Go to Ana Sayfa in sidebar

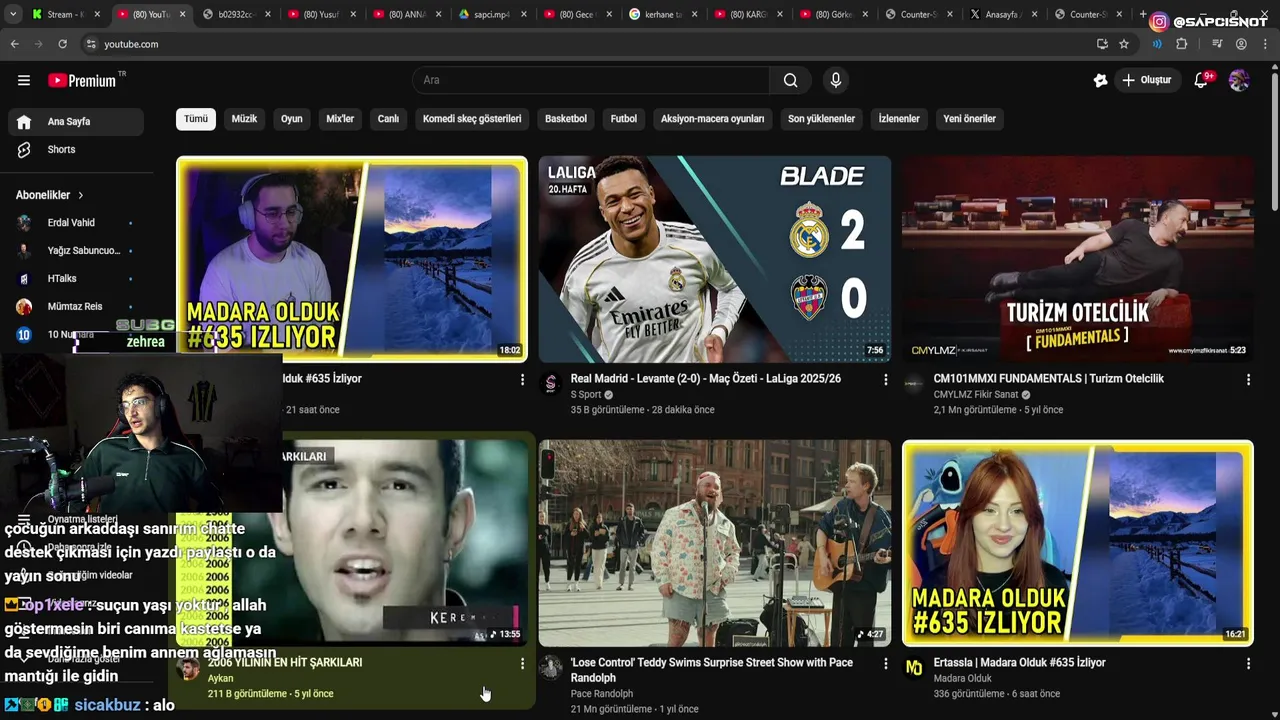[x=76, y=121]
